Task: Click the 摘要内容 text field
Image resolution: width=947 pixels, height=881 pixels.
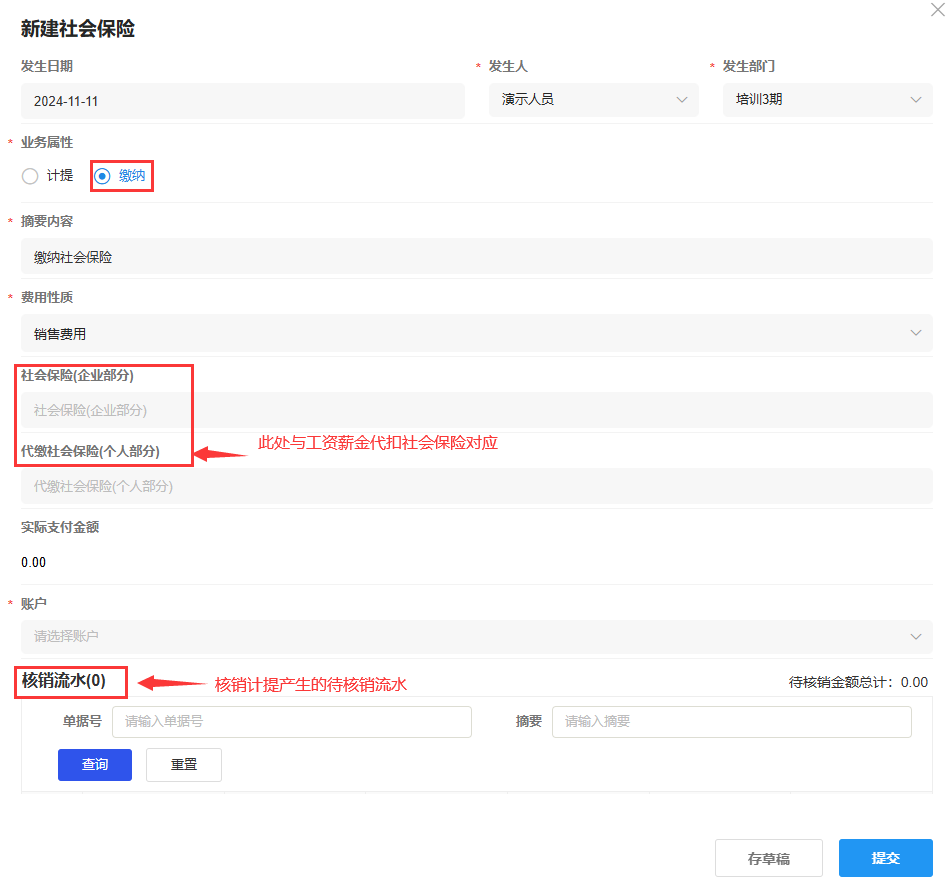Action: coord(476,257)
